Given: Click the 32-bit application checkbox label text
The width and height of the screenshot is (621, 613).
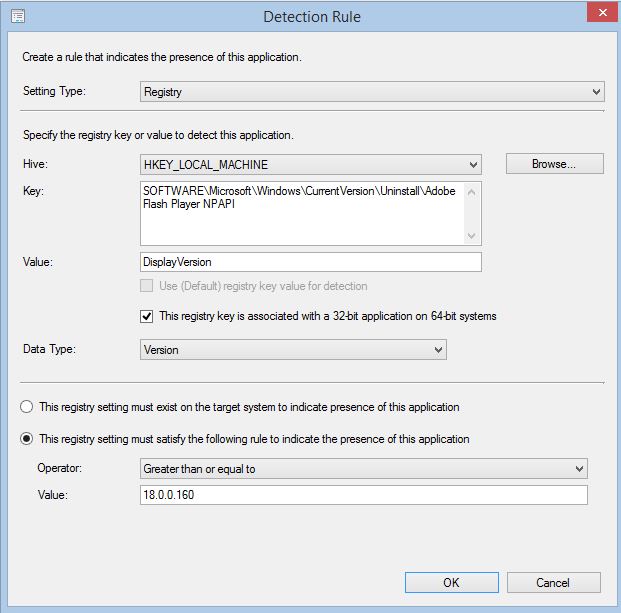Looking at the screenshot, I should coord(328,316).
